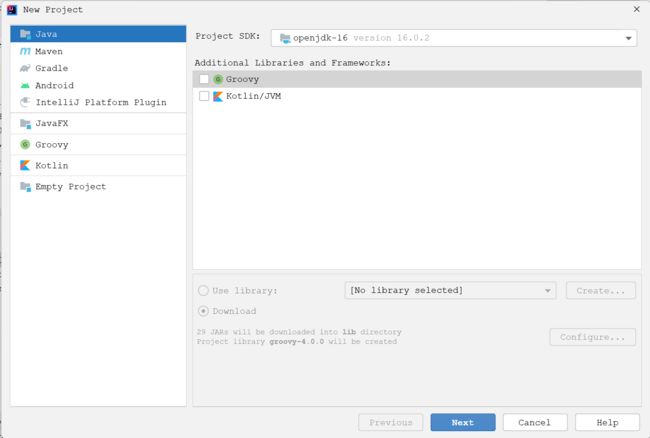Click the 'Additional Libraries and Frameworks' label

click(293, 63)
